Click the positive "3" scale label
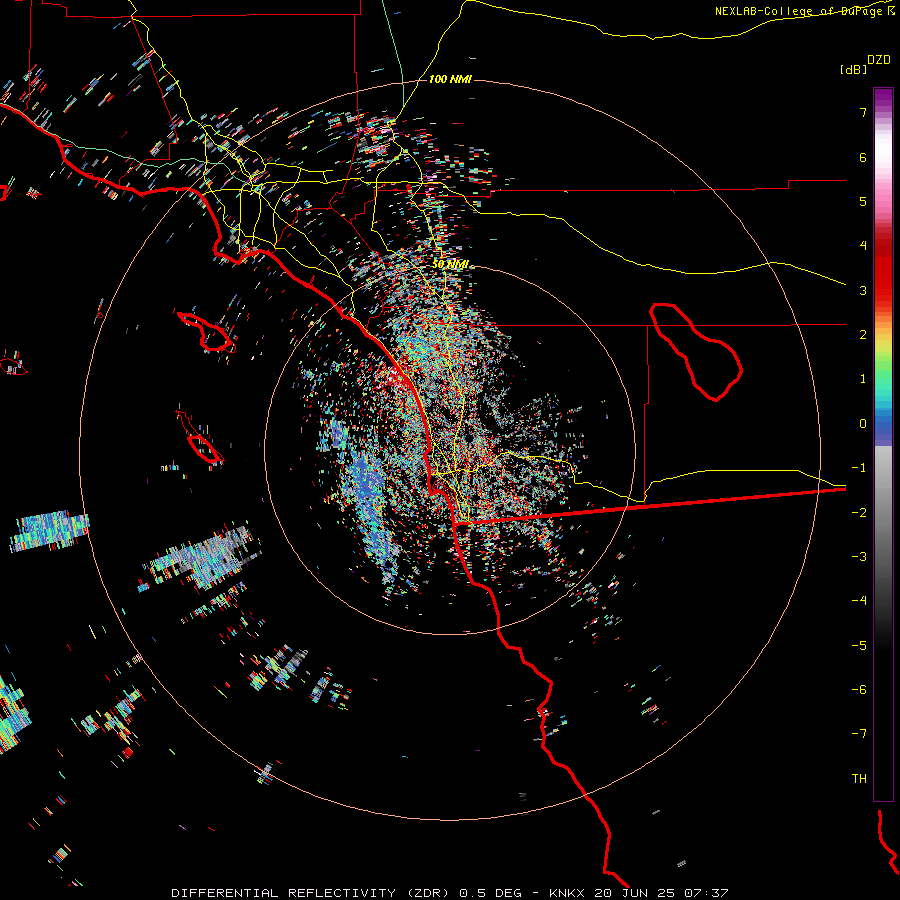This screenshot has width=900, height=900. tap(863, 290)
